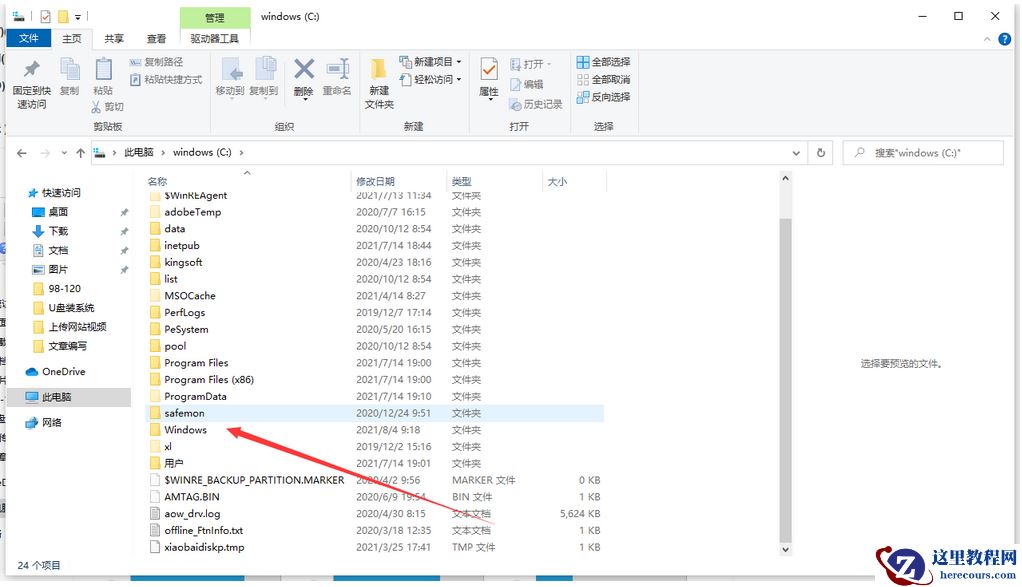This screenshot has height=587, width=1022.
Task: Select the Copy ribbon icon
Action: [69, 78]
